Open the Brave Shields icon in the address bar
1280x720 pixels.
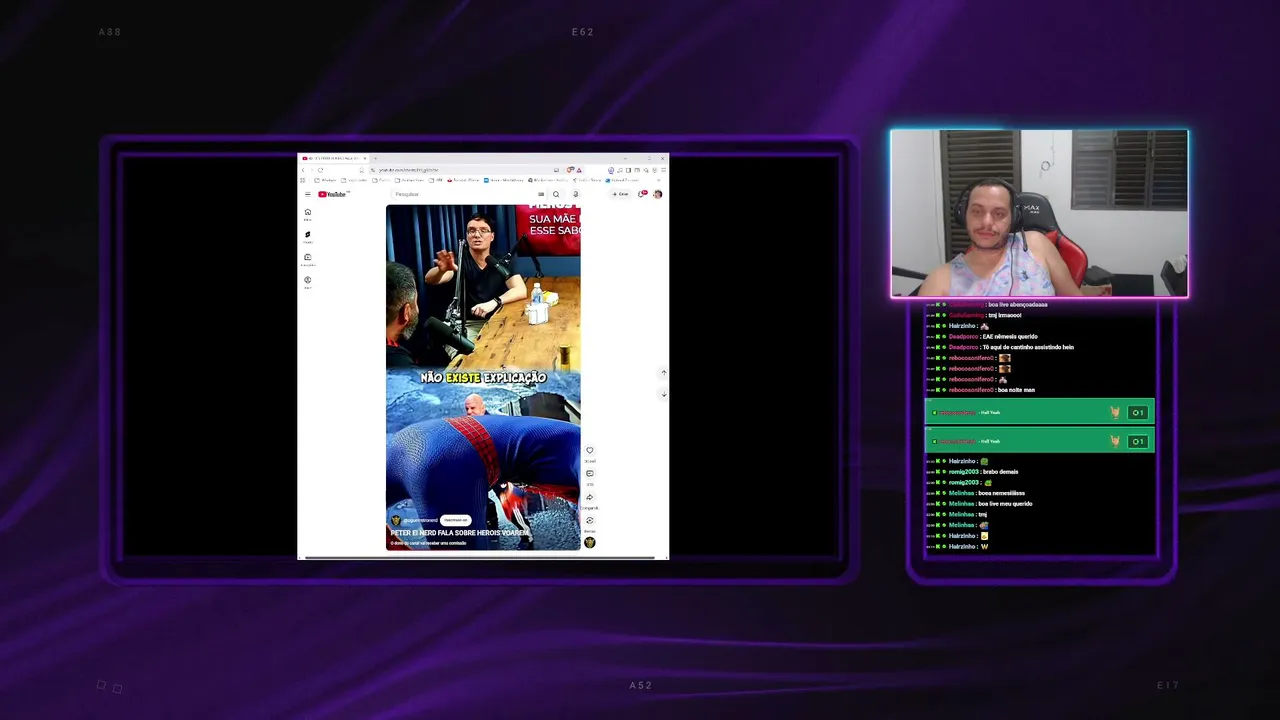[570, 170]
